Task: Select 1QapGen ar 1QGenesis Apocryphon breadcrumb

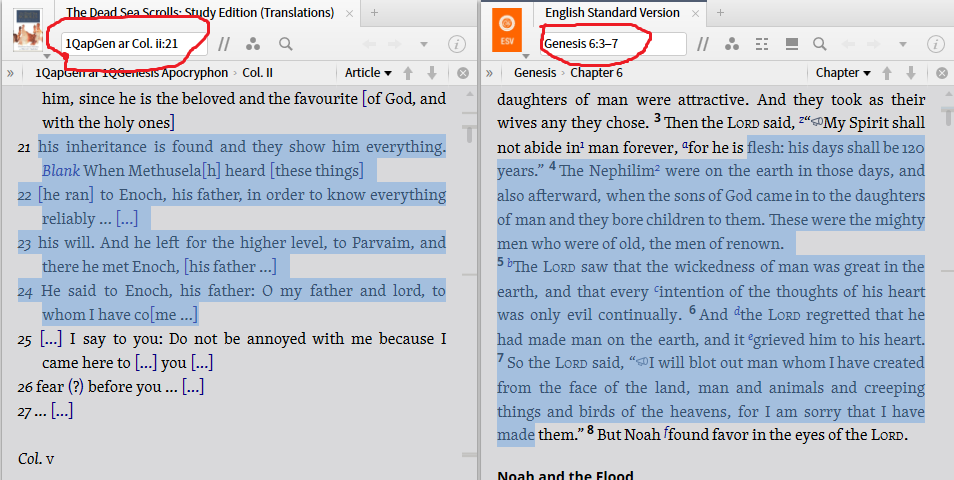Action: 131,73
